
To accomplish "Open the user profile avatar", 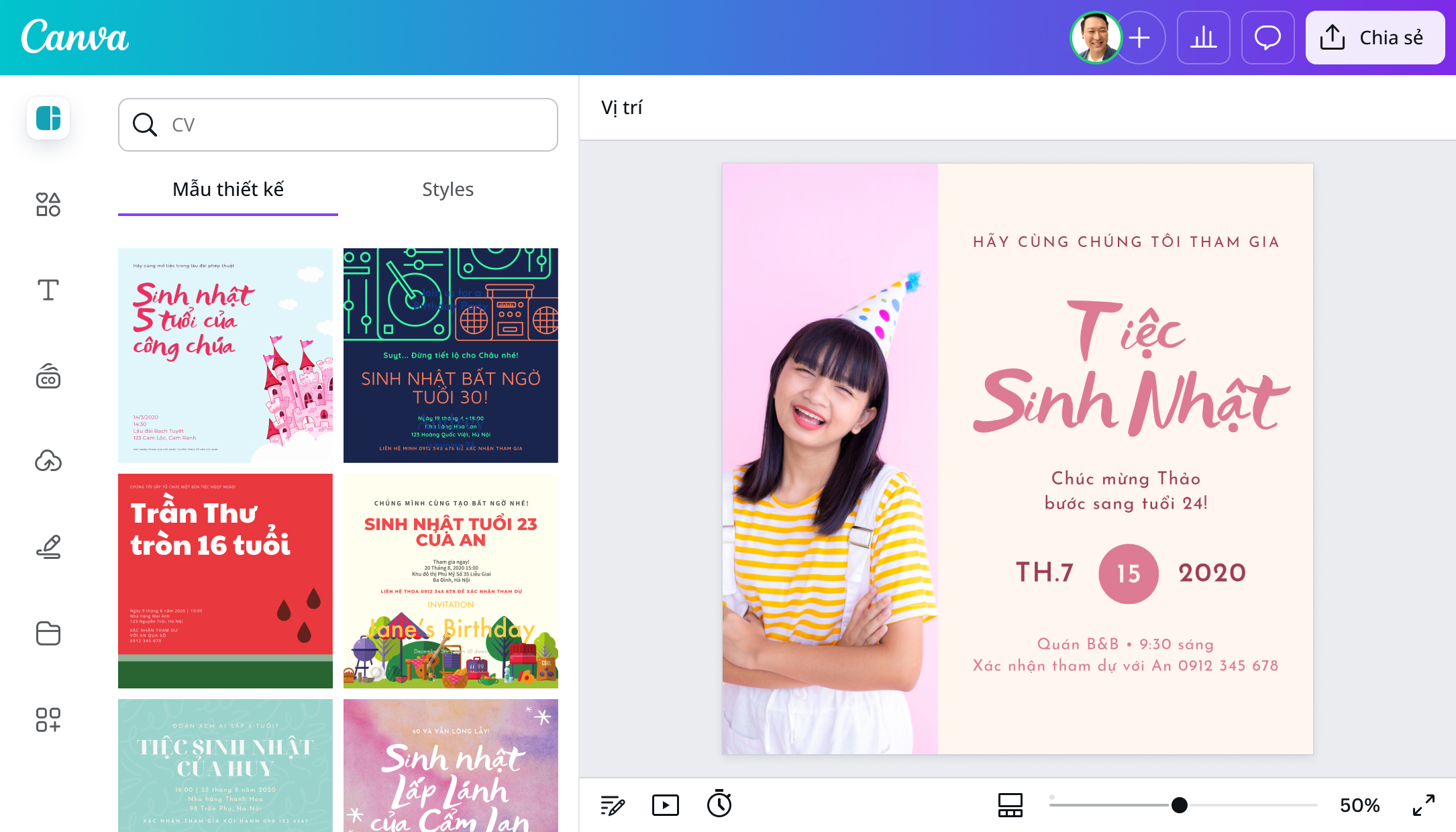I will pyautogui.click(x=1095, y=38).
